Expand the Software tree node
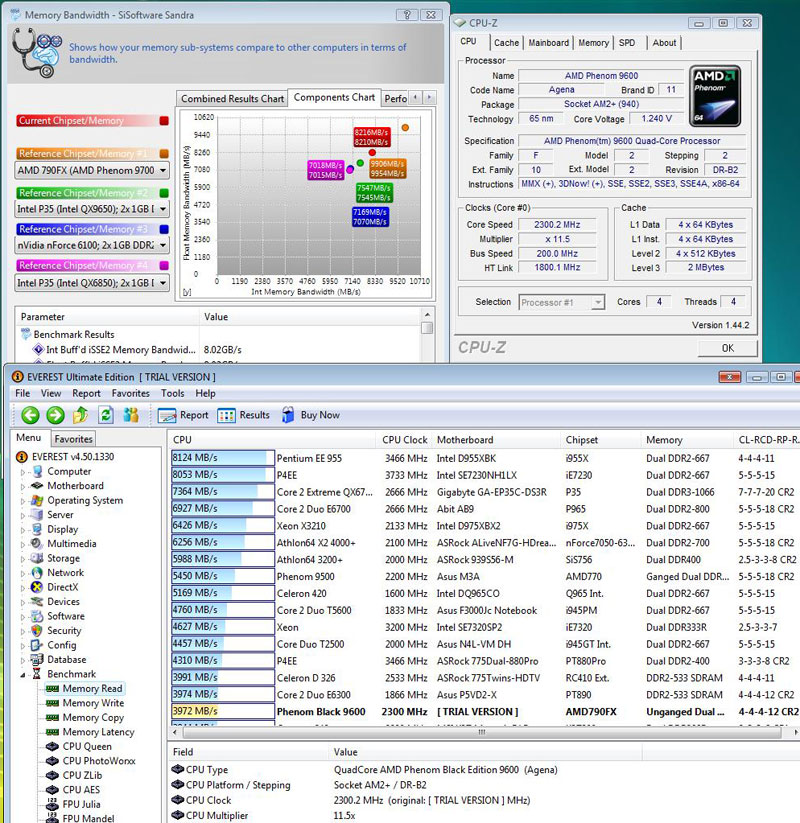Viewport: 800px width, 823px height. pos(23,616)
